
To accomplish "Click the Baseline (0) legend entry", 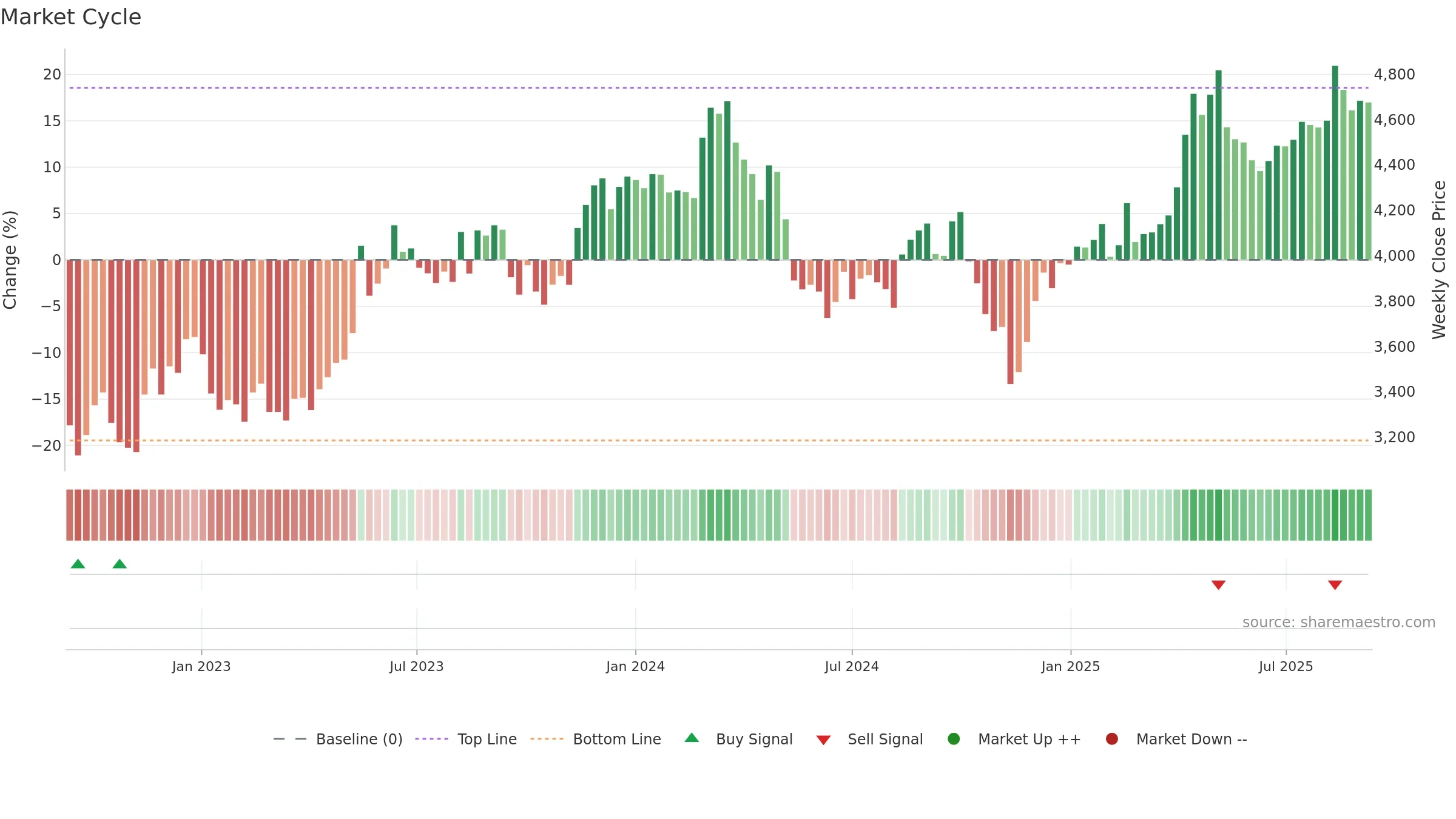I will pyautogui.click(x=338, y=739).
